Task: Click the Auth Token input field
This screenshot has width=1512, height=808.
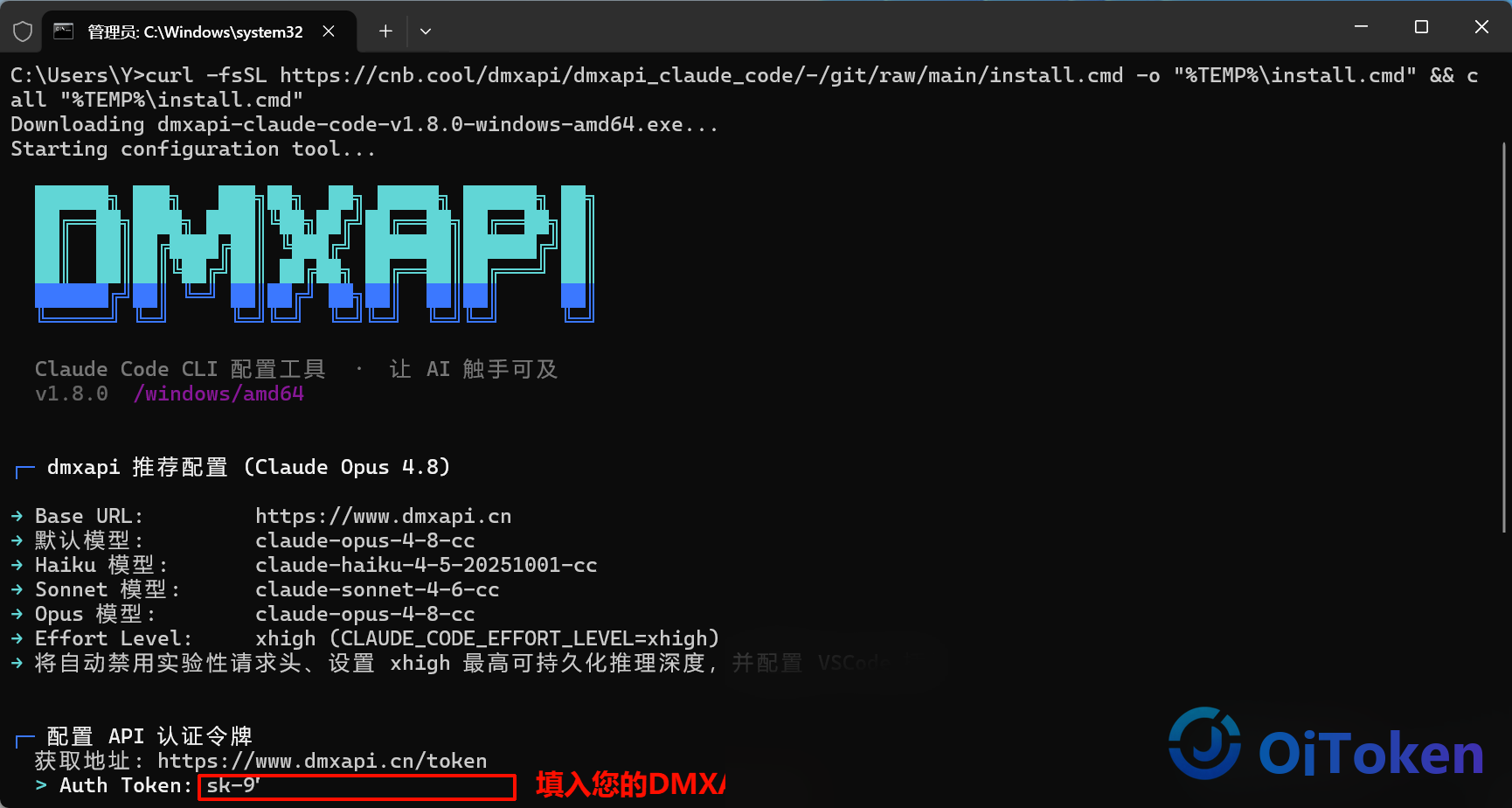Action: tap(357, 787)
